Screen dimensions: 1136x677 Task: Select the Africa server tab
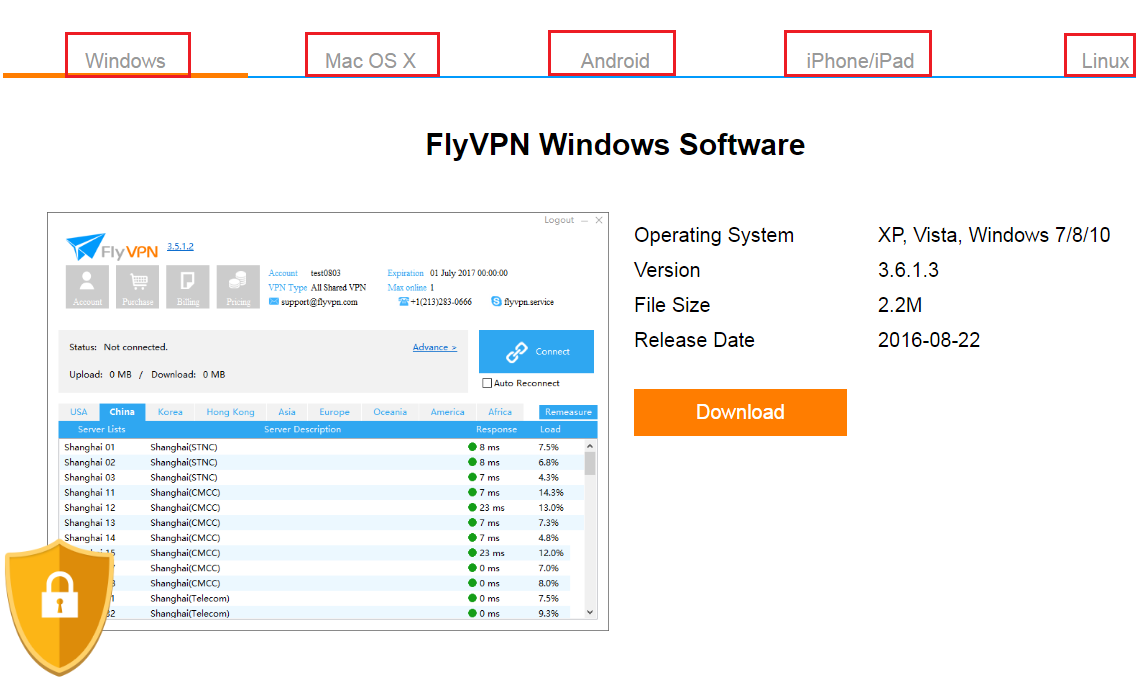pyautogui.click(x=500, y=412)
